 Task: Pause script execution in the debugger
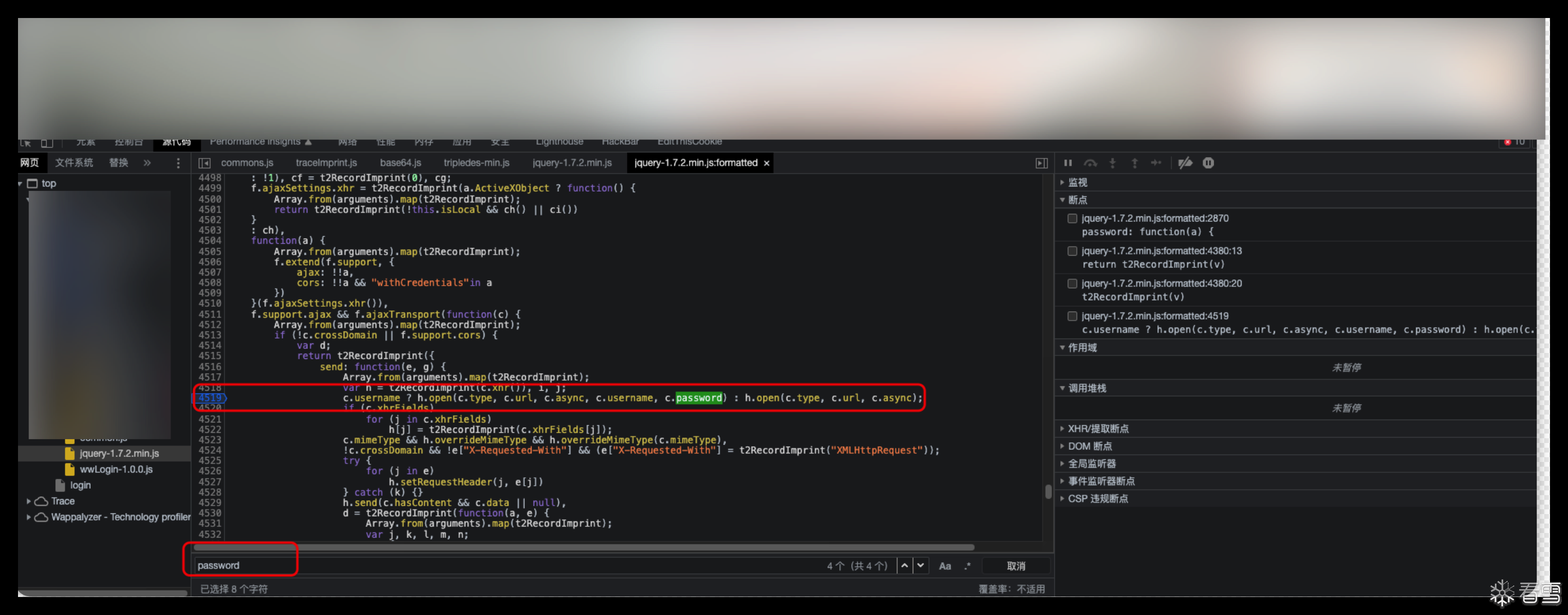coord(1067,163)
